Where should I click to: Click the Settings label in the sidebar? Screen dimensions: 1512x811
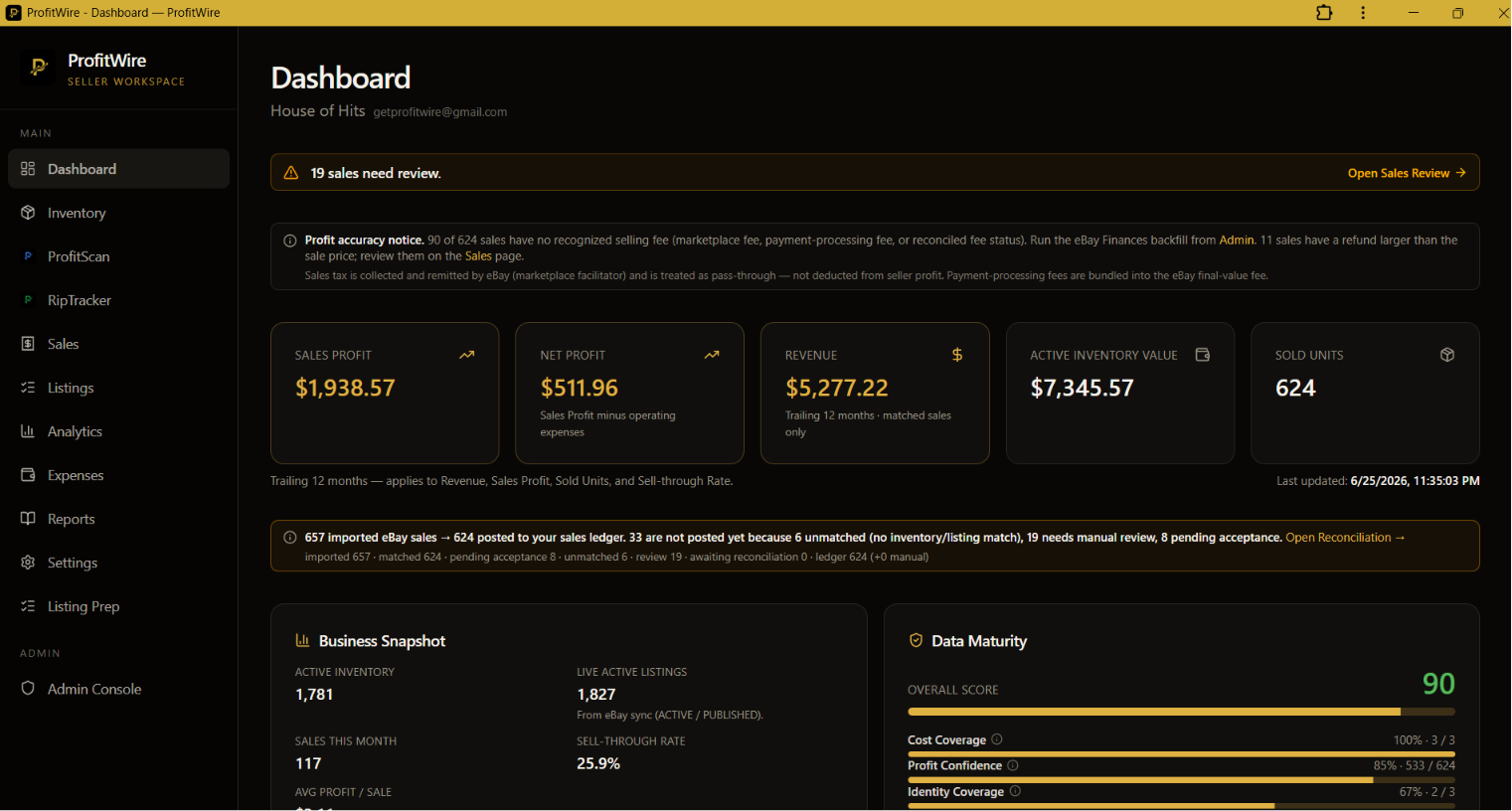[73, 563]
